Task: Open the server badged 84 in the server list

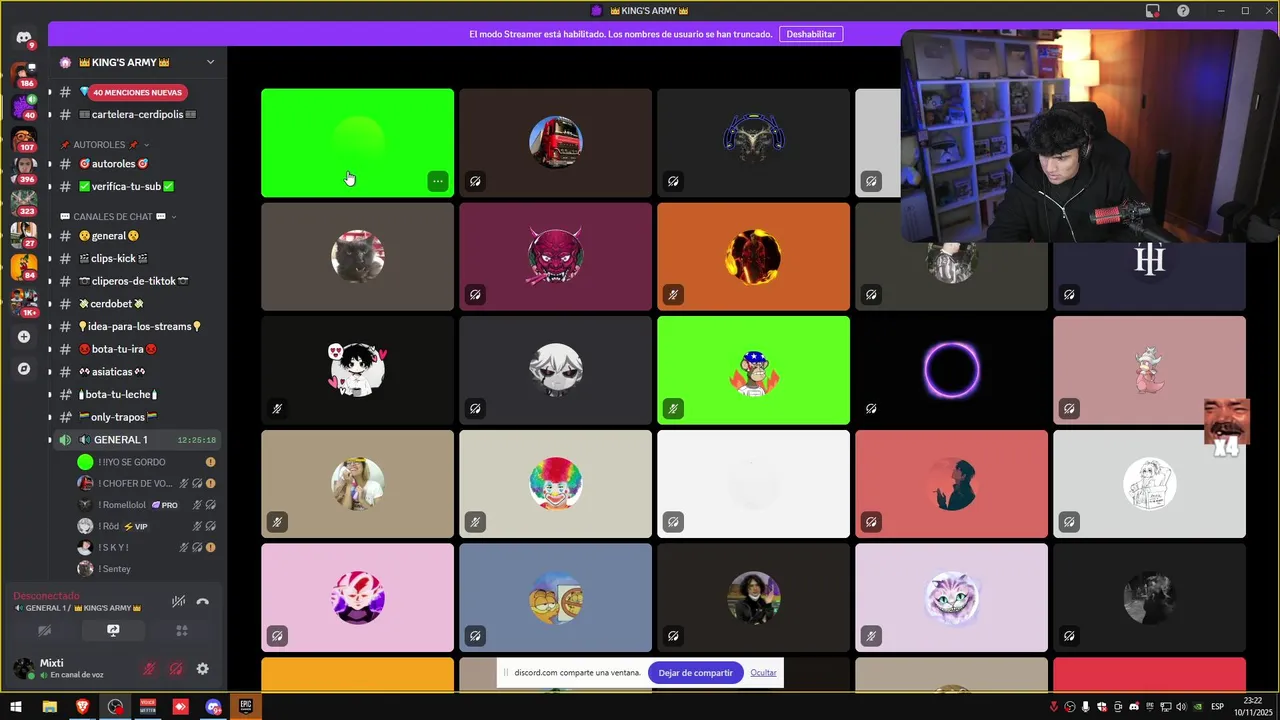Action: coord(24,267)
